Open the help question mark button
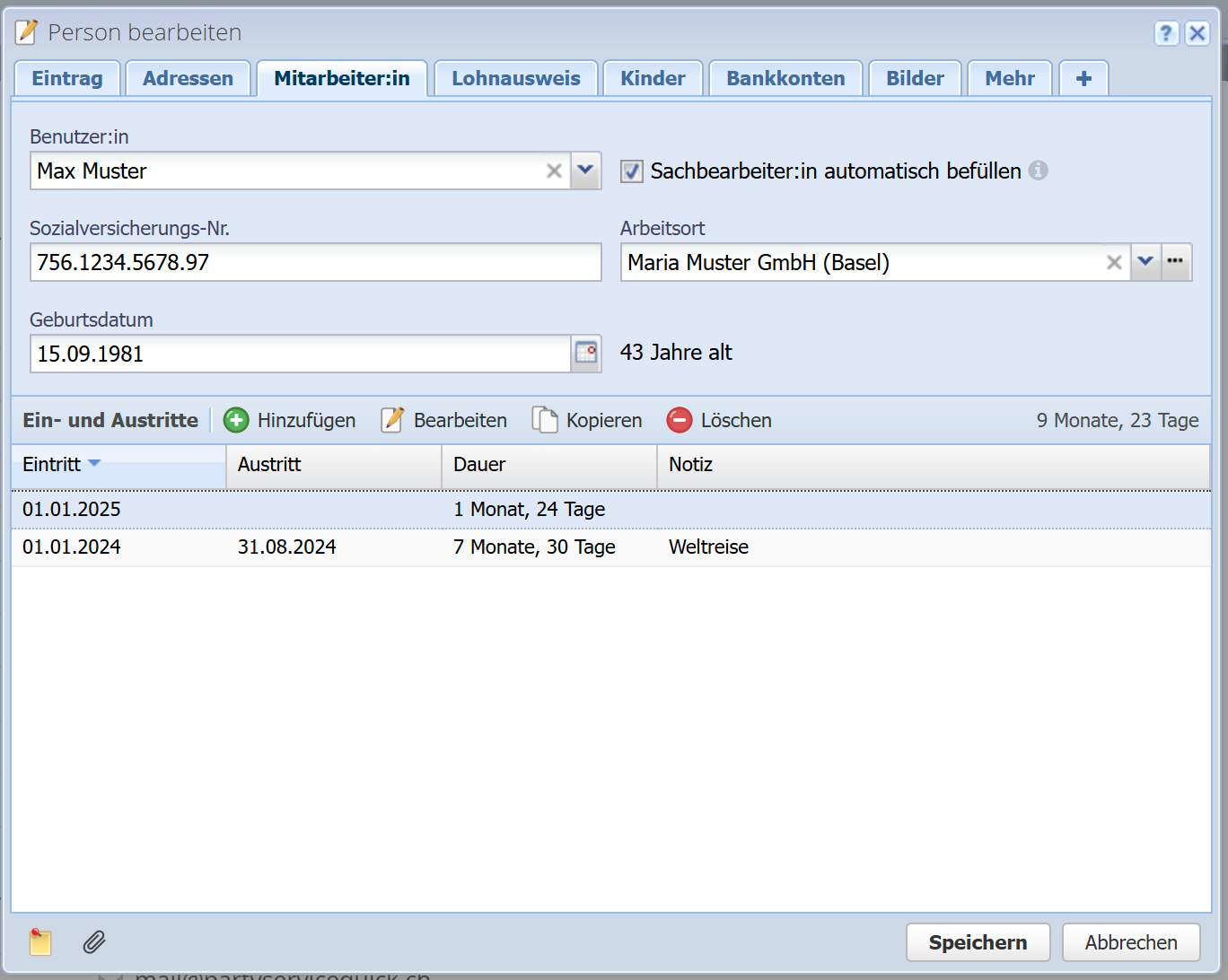The image size is (1228, 980). (1166, 33)
